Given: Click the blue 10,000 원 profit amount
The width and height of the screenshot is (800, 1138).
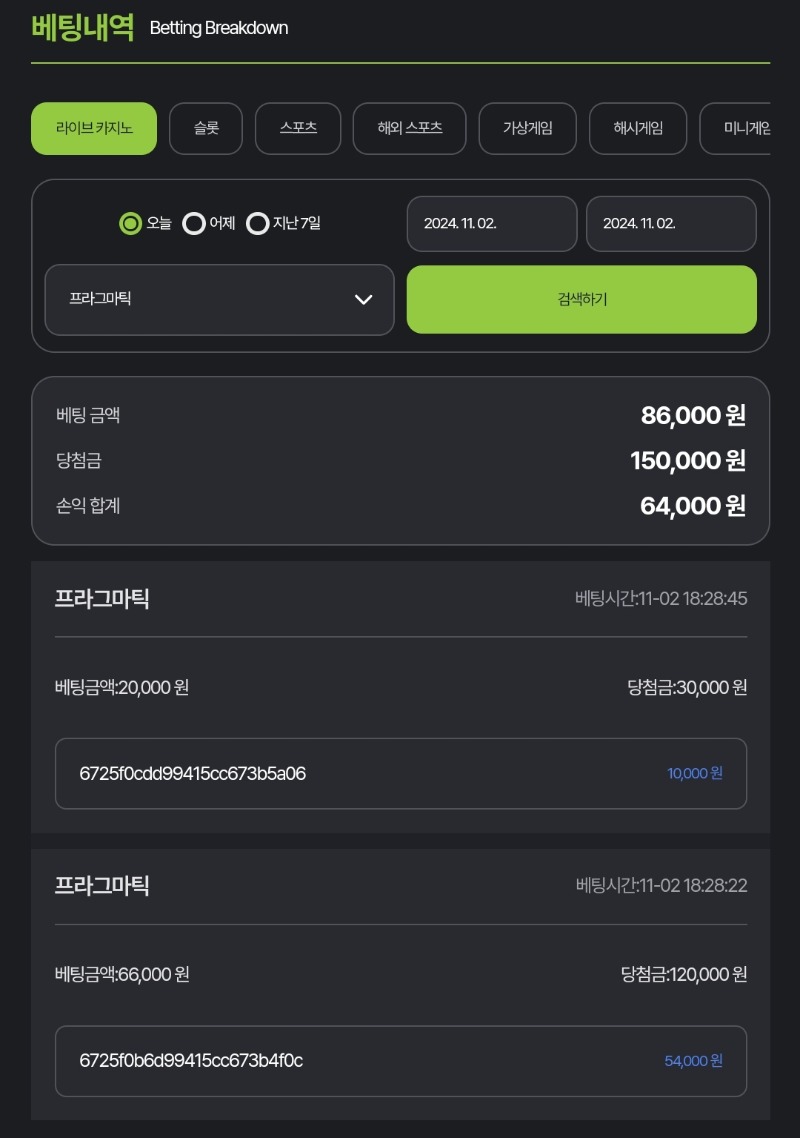Looking at the screenshot, I should 695,774.
